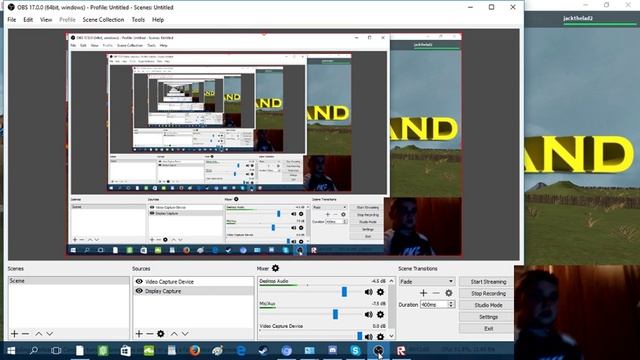This screenshot has height=360, width=640.
Task: Open the Tools menu
Action: tap(138, 20)
